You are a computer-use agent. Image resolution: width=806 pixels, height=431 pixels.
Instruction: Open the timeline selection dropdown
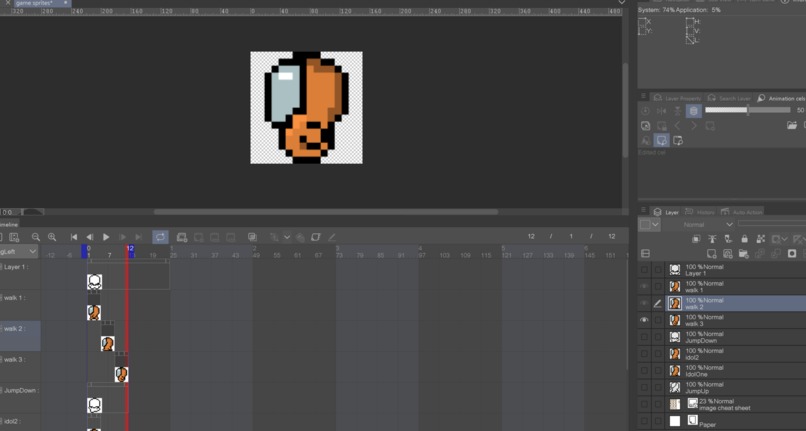20,252
